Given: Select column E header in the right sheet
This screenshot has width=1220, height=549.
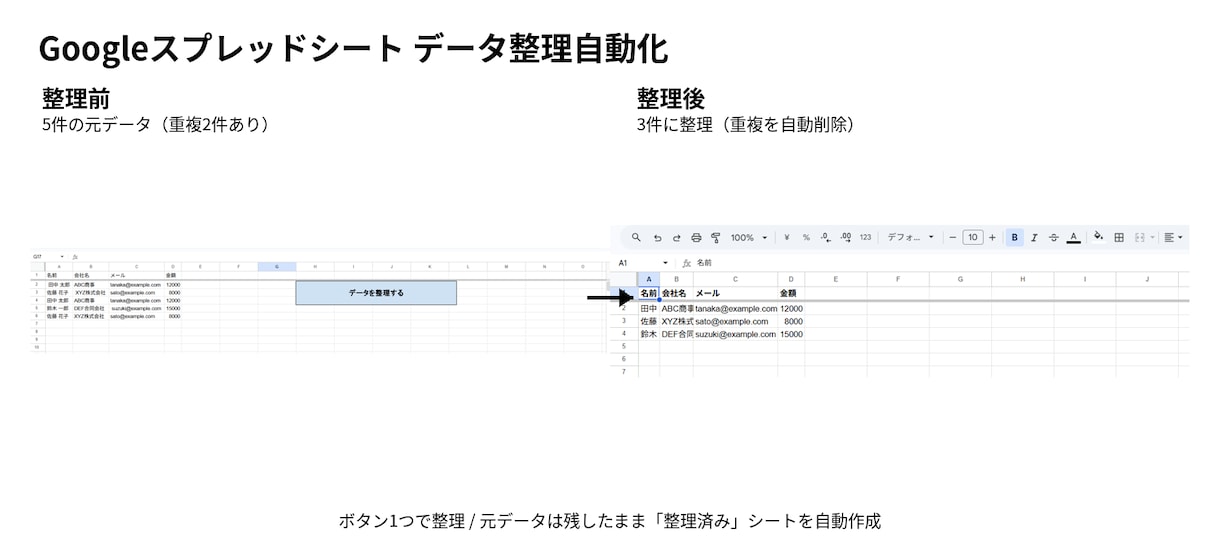Looking at the screenshot, I should [836, 278].
